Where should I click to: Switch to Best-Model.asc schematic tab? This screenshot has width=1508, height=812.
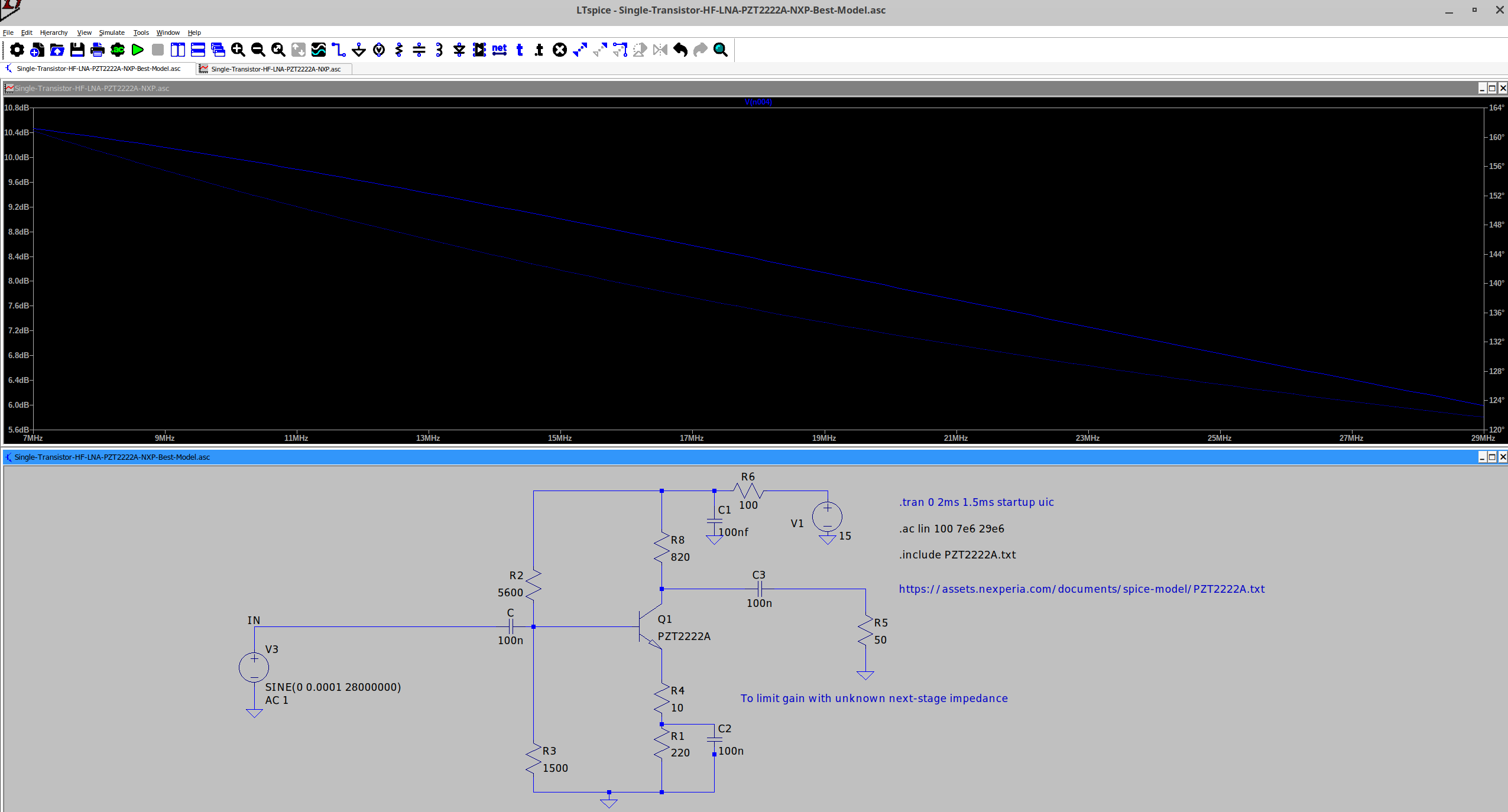(98, 69)
